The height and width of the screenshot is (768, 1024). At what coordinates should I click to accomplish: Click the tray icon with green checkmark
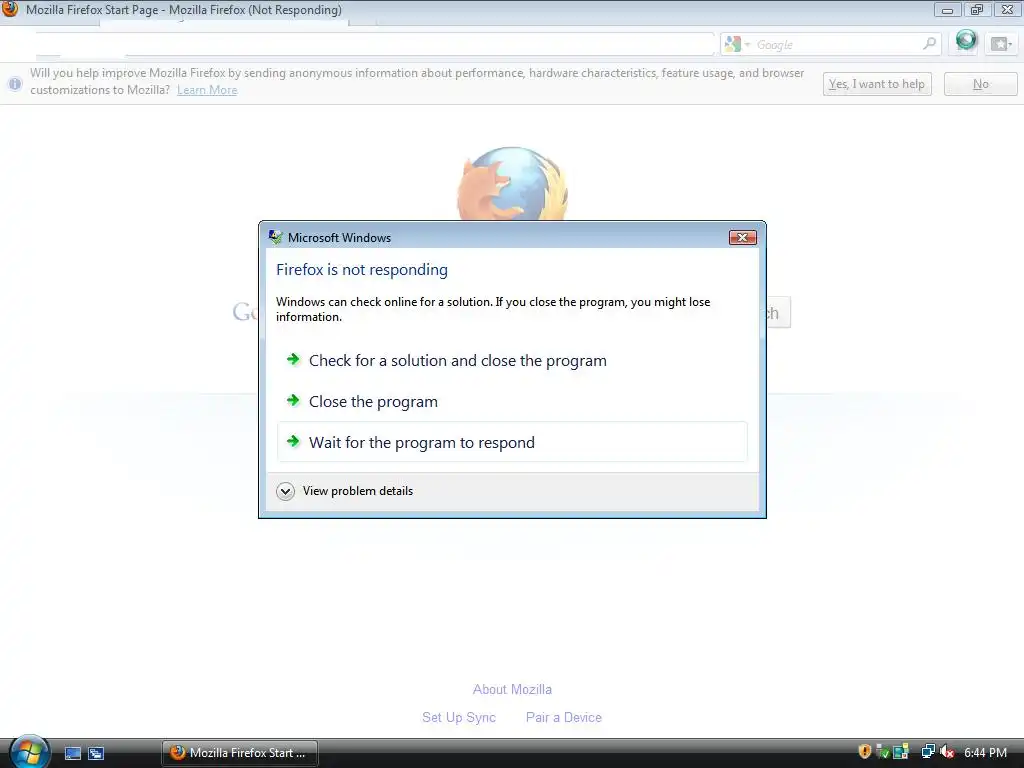coord(882,752)
